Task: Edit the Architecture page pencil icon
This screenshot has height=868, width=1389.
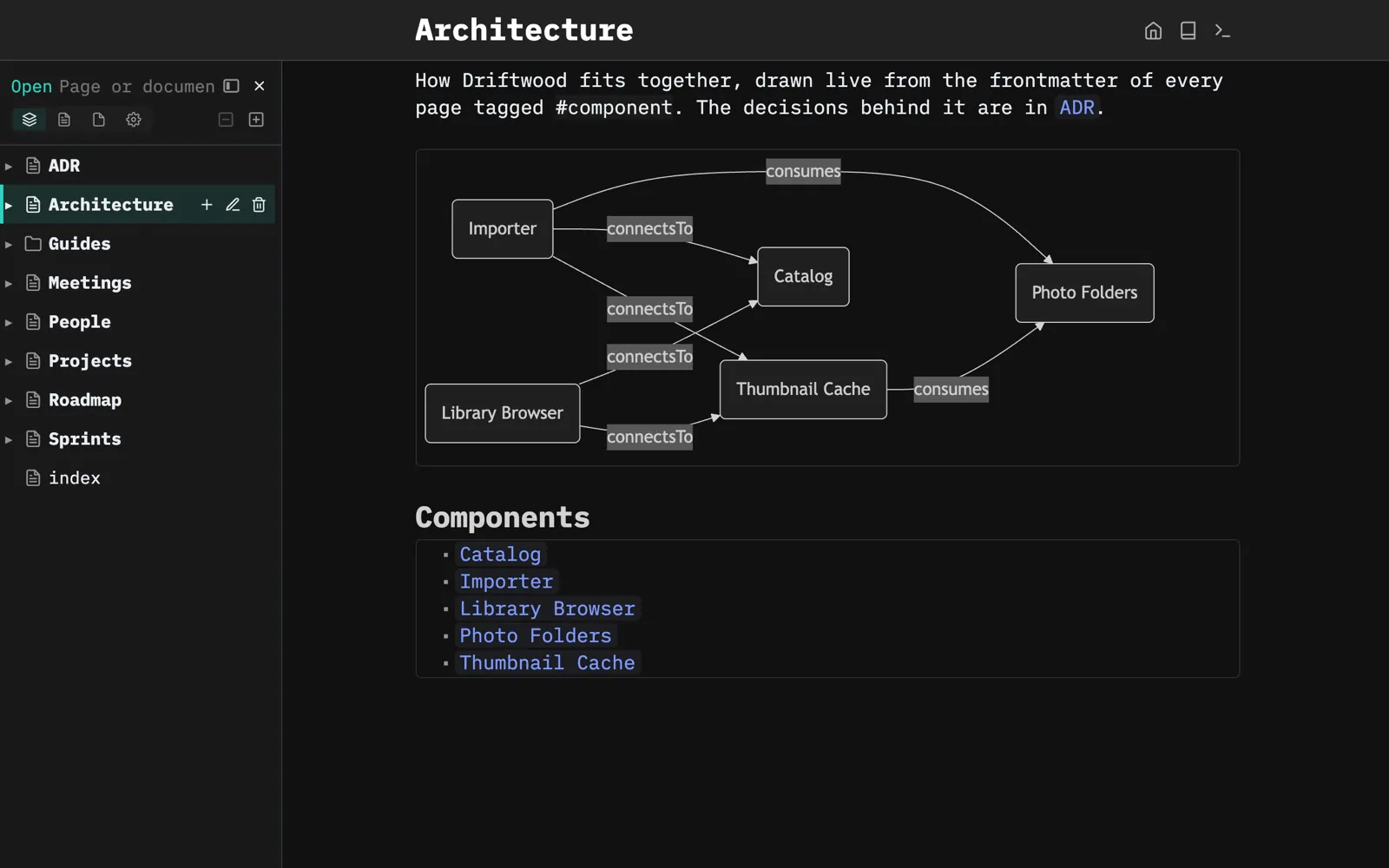Action: point(233,205)
